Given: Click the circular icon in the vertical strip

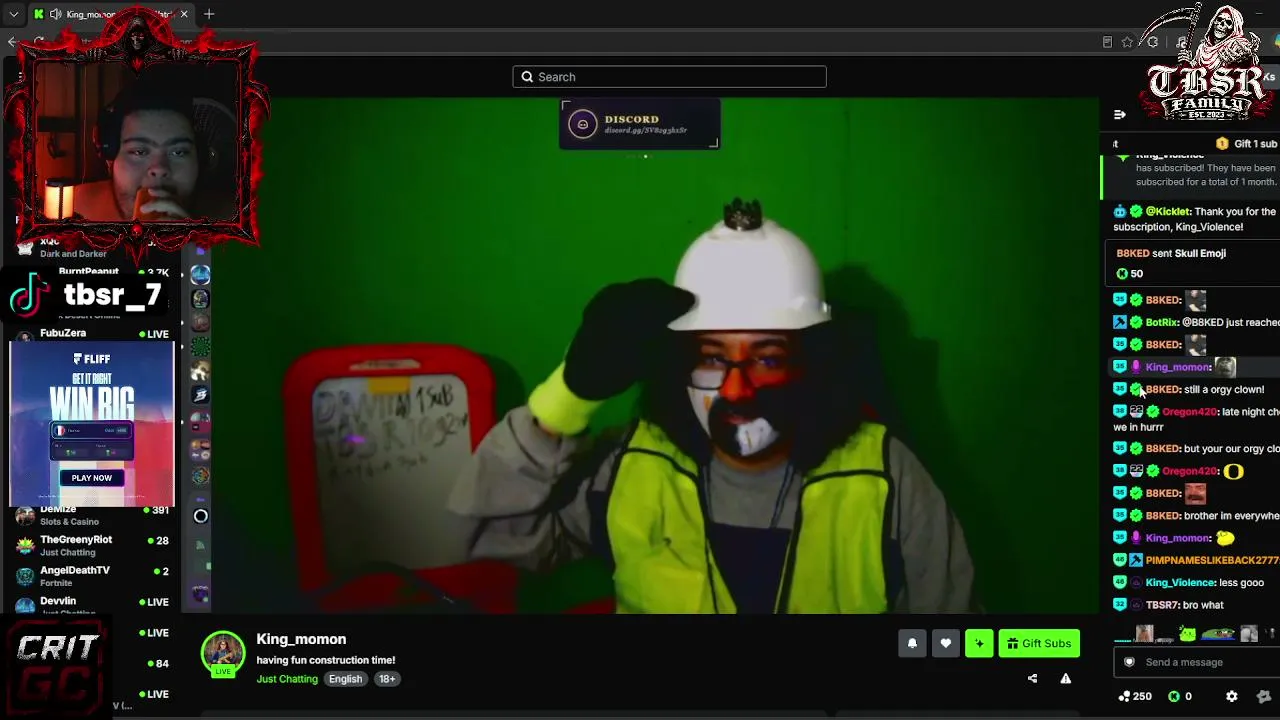Looking at the screenshot, I should (x=200, y=516).
